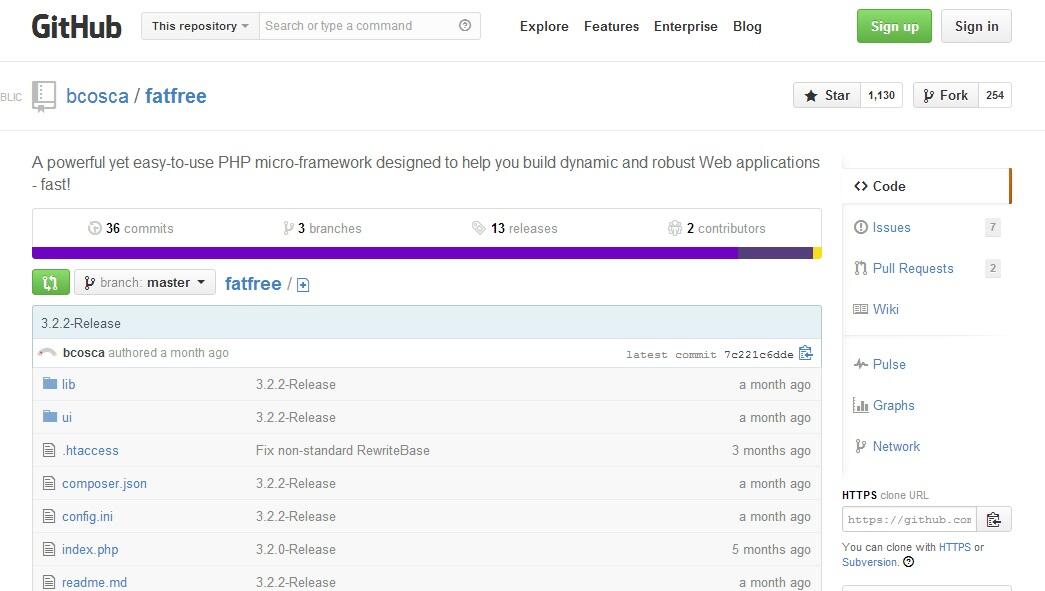Expand the branch: master dropdown
This screenshot has height=591, width=1045.
tap(145, 283)
